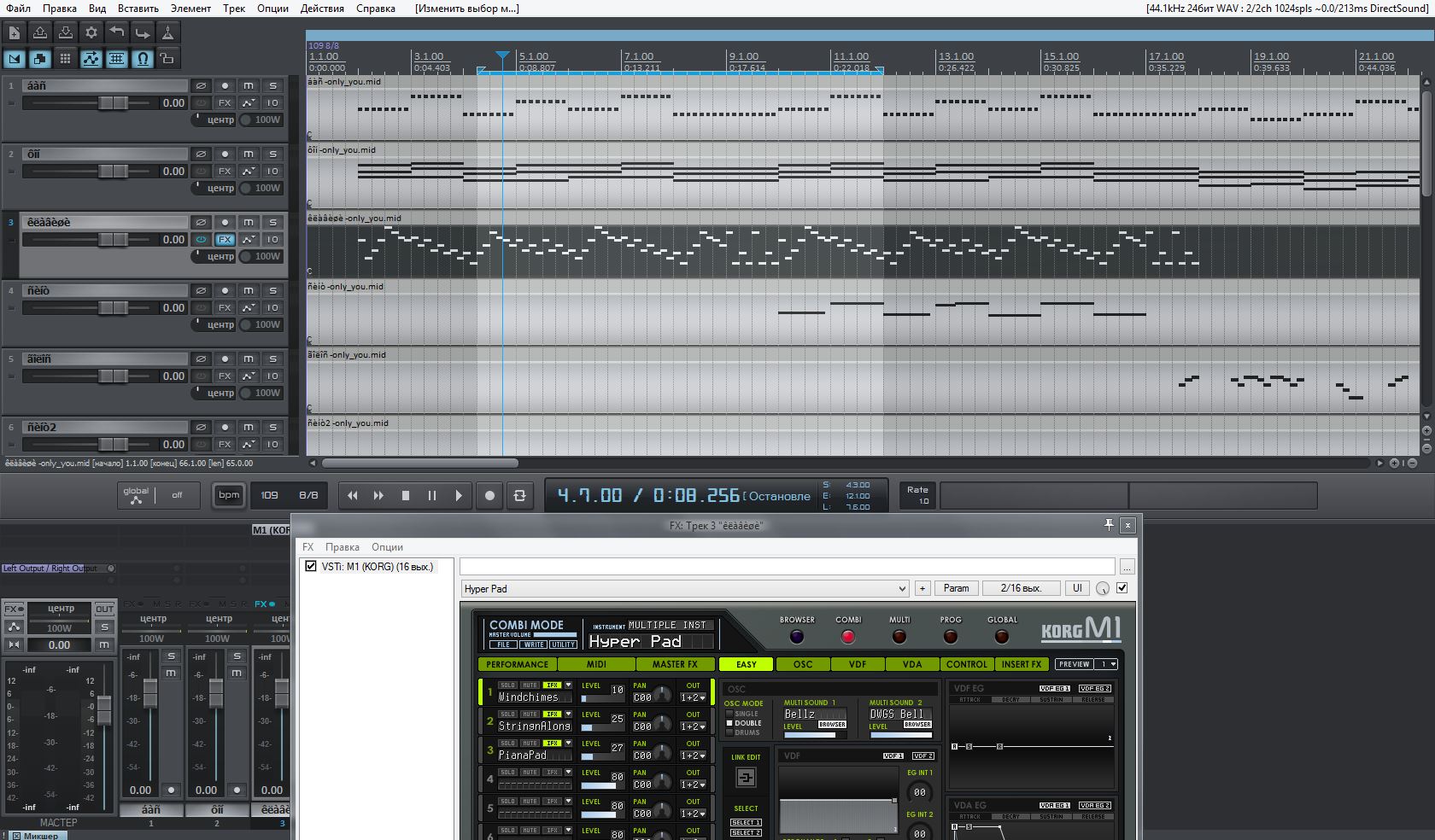
Task: Expand timbre menu arrow for timbre 4
Action: click(568, 773)
